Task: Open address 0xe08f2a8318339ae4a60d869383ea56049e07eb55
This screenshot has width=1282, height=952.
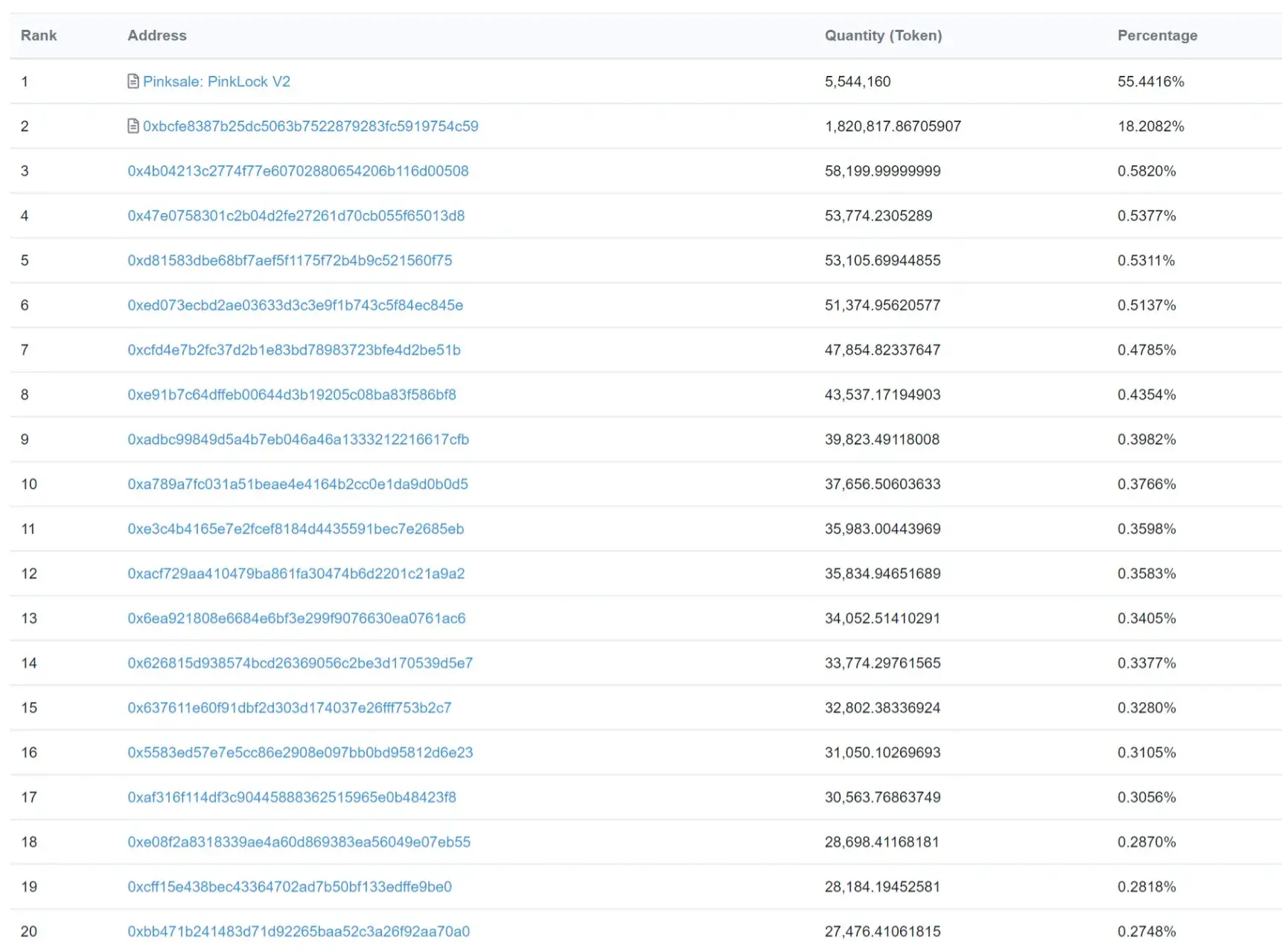Action: (299, 840)
